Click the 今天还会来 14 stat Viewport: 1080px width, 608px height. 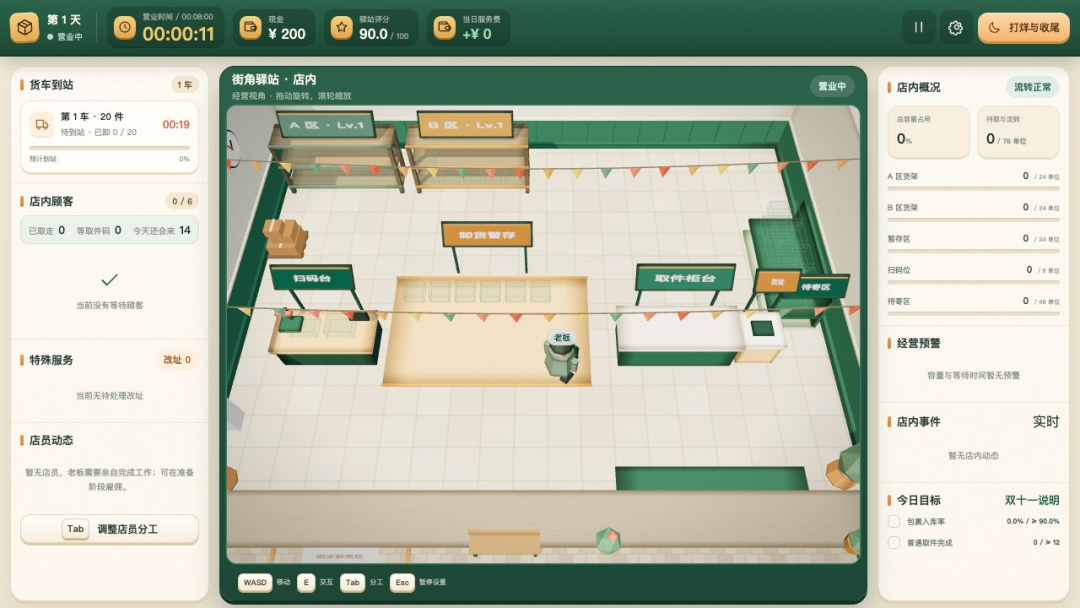[x=162, y=231]
